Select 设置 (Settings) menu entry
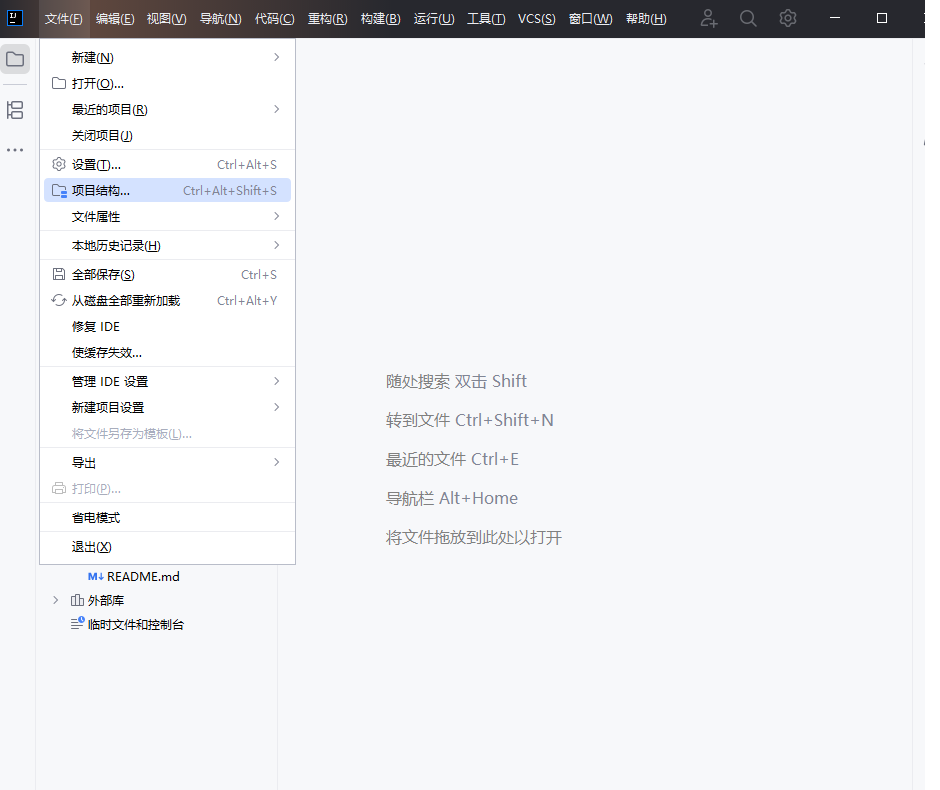Viewport: 940px width, 790px height. tap(96, 164)
